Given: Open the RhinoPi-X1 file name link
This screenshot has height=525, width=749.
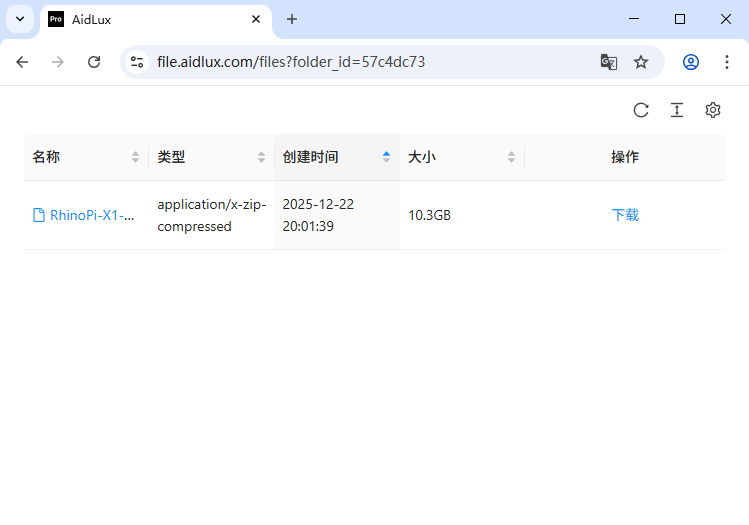Looking at the screenshot, I should click(x=92, y=215).
